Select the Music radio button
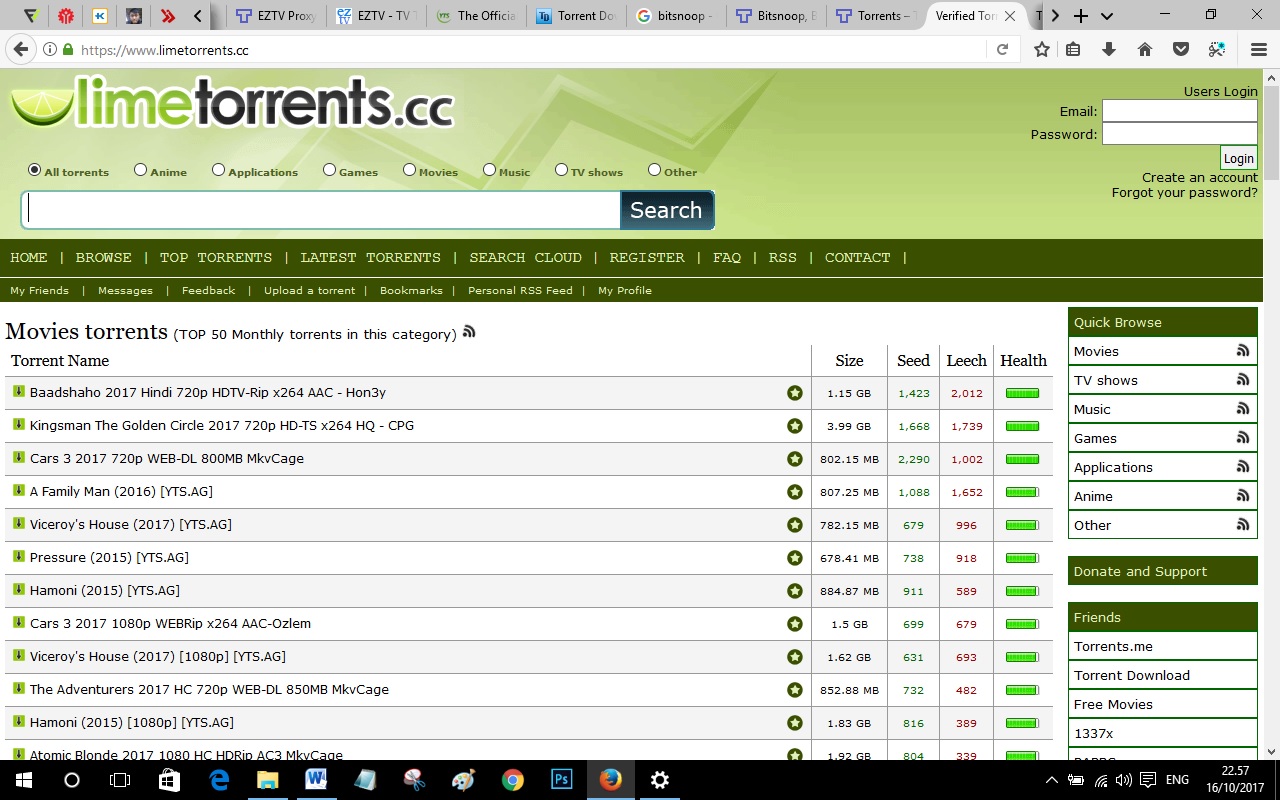The width and height of the screenshot is (1280, 800). [x=489, y=170]
